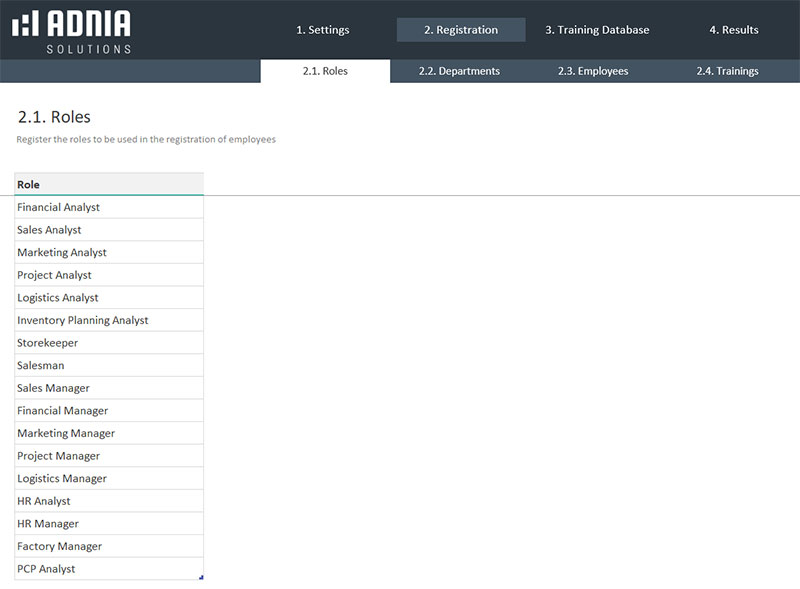Select the Salesman role cell
This screenshot has width=800, height=589.
pos(108,366)
